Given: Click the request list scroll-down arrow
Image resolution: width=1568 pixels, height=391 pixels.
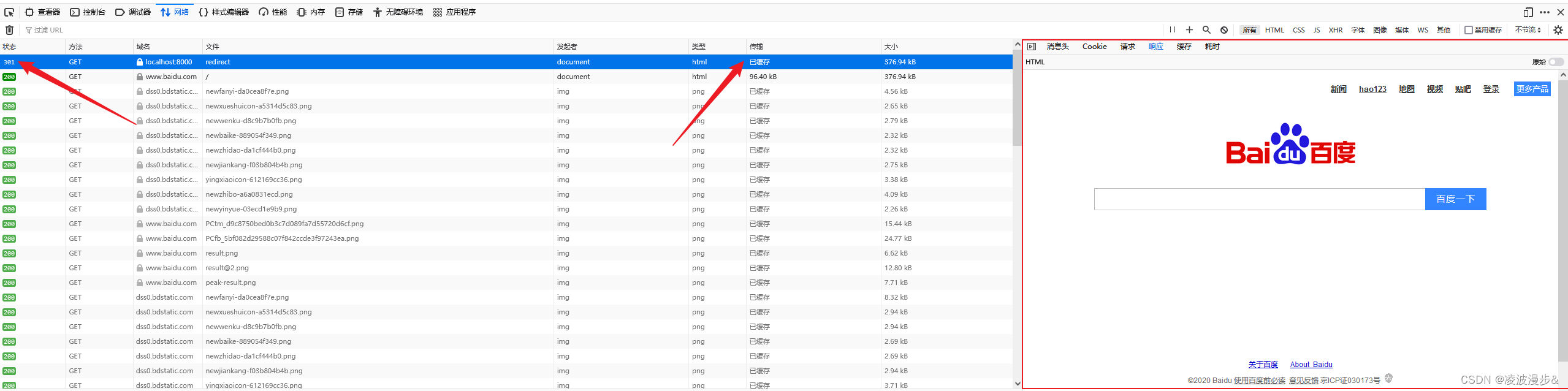Looking at the screenshot, I should pos(1017,384).
